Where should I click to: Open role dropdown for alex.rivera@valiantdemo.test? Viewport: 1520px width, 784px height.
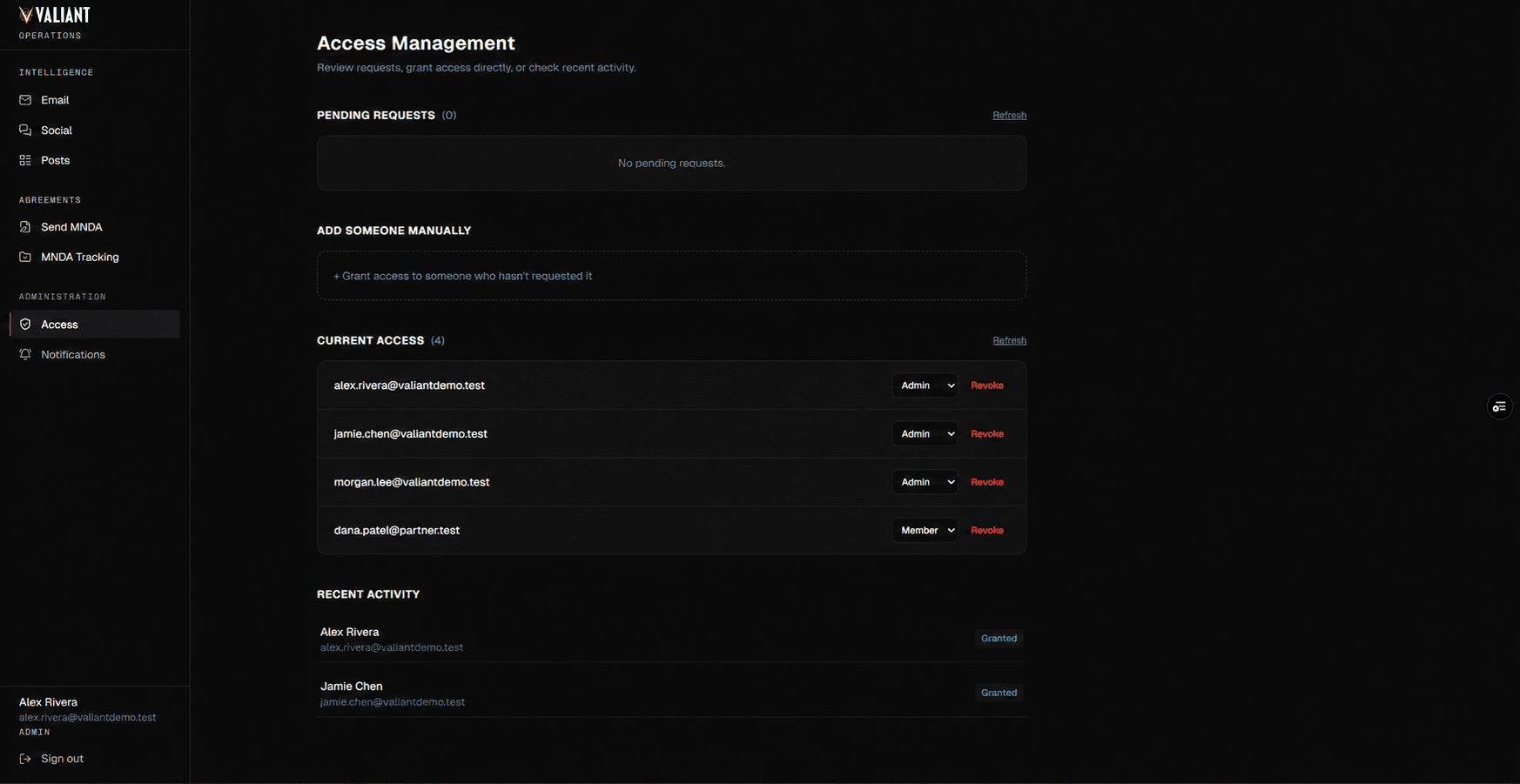point(925,385)
